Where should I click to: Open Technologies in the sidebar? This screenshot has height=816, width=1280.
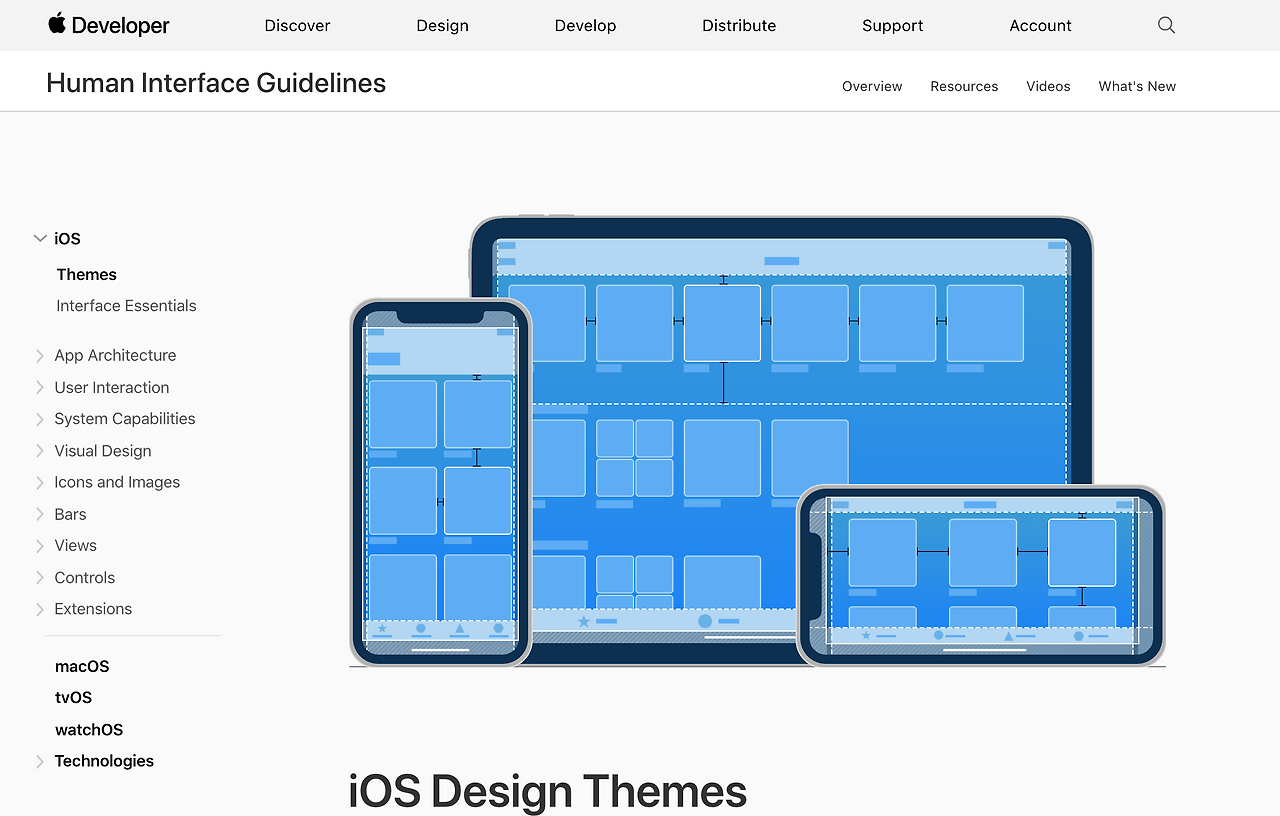coord(104,761)
